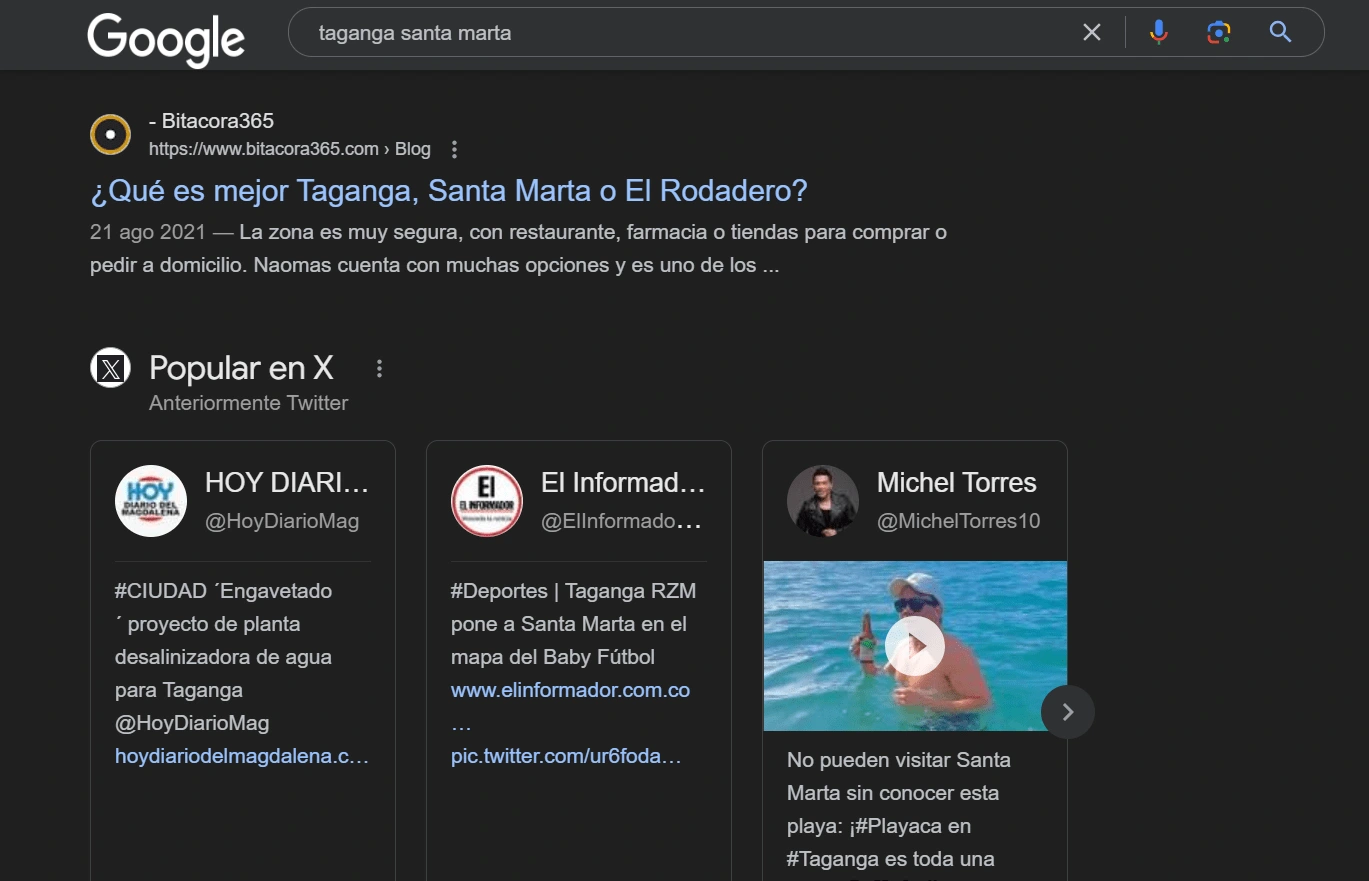The height and width of the screenshot is (881, 1369).
Task: Open the three-dot menu next to Bitacora365 URL
Action: (454, 149)
